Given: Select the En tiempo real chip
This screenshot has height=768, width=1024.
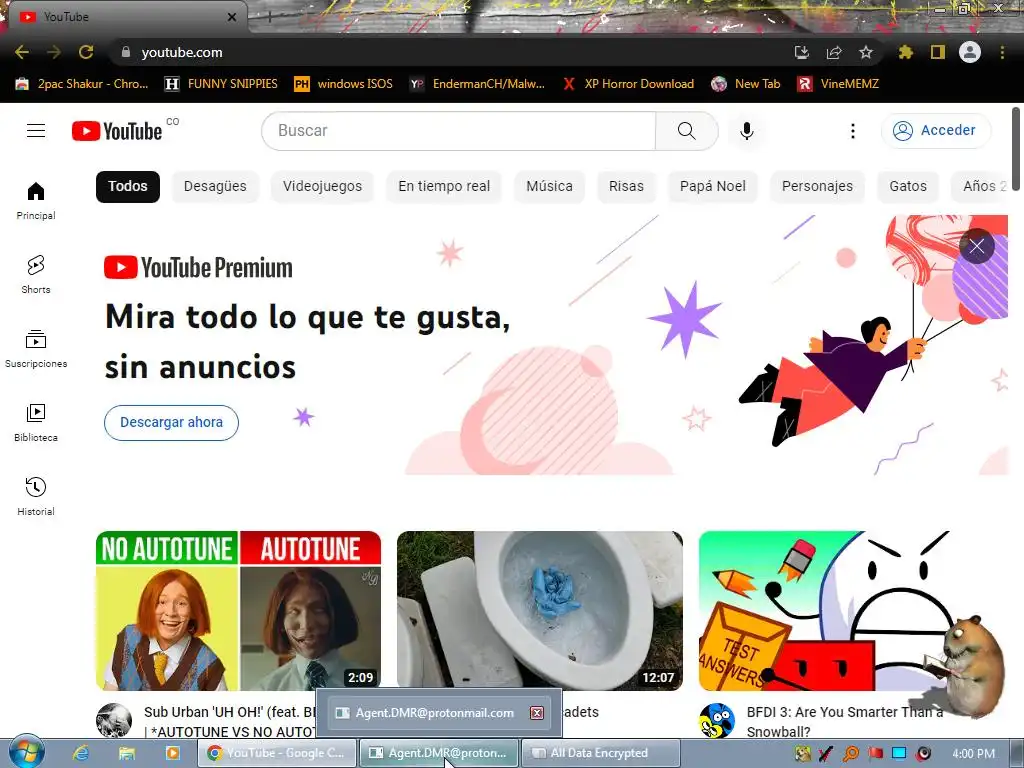Looking at the screenshot, I should [444, 186].
